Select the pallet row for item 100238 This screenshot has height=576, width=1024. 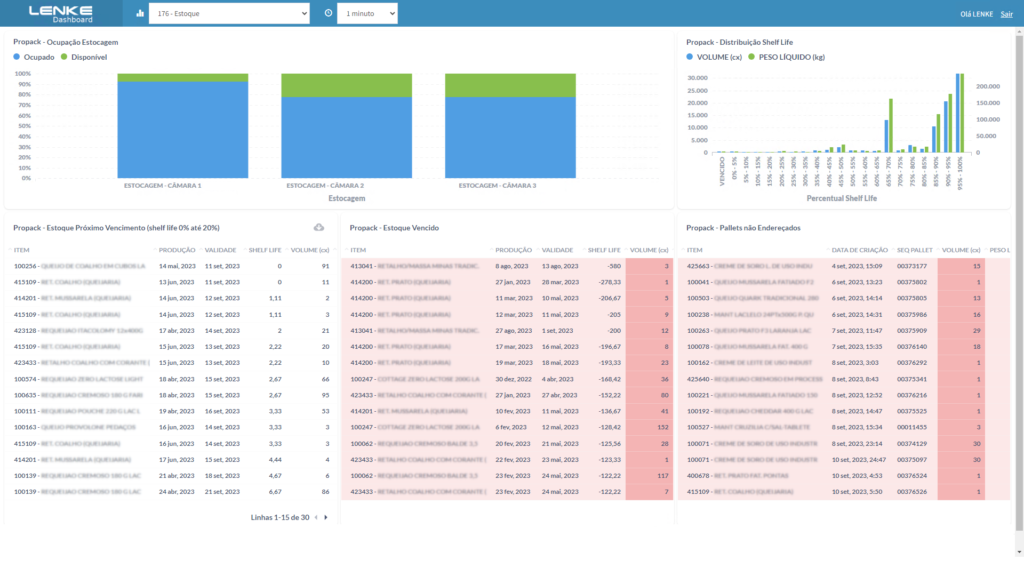(x=844, y=315)
